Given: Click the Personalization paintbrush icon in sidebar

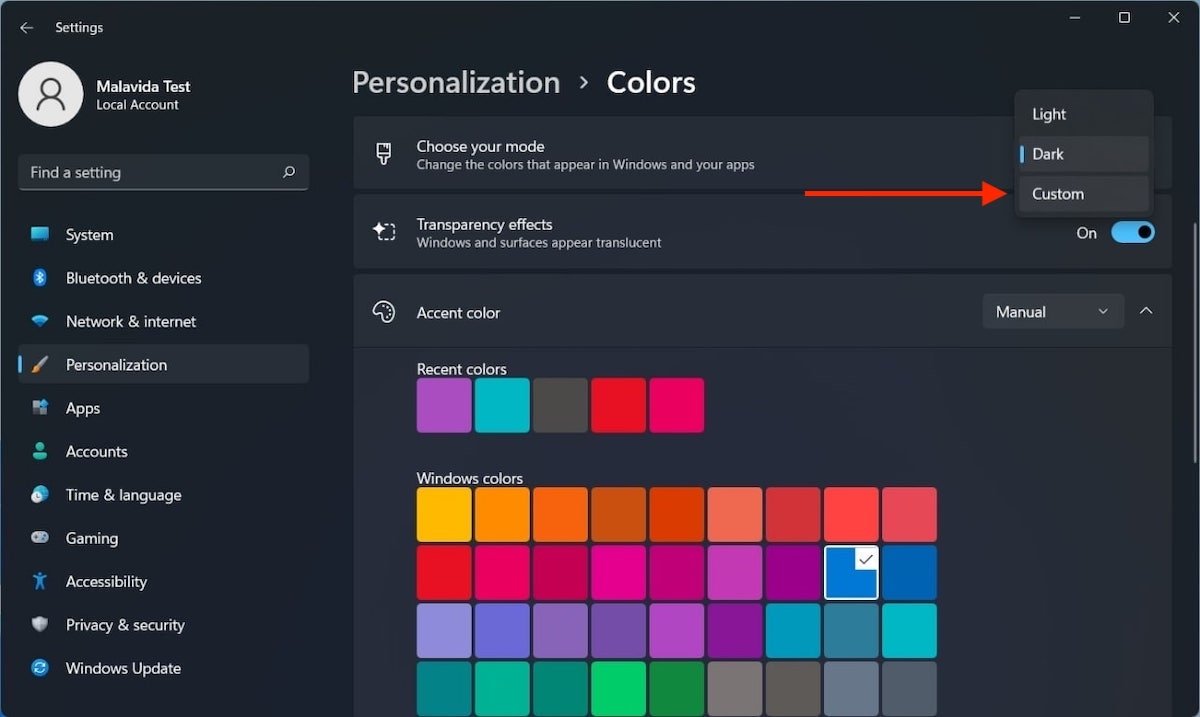Looking at the screenshot, I should (40, 365).
